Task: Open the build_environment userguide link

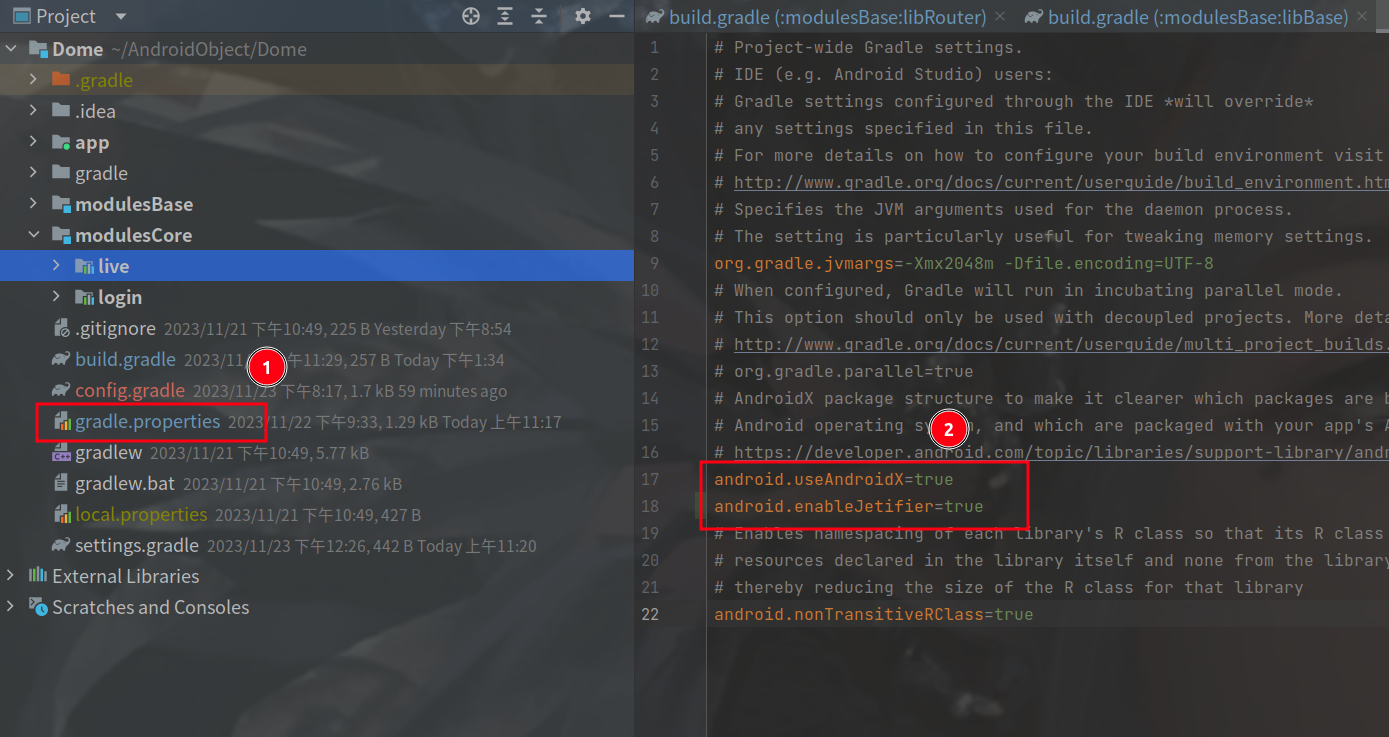Action: [1061, 182]
